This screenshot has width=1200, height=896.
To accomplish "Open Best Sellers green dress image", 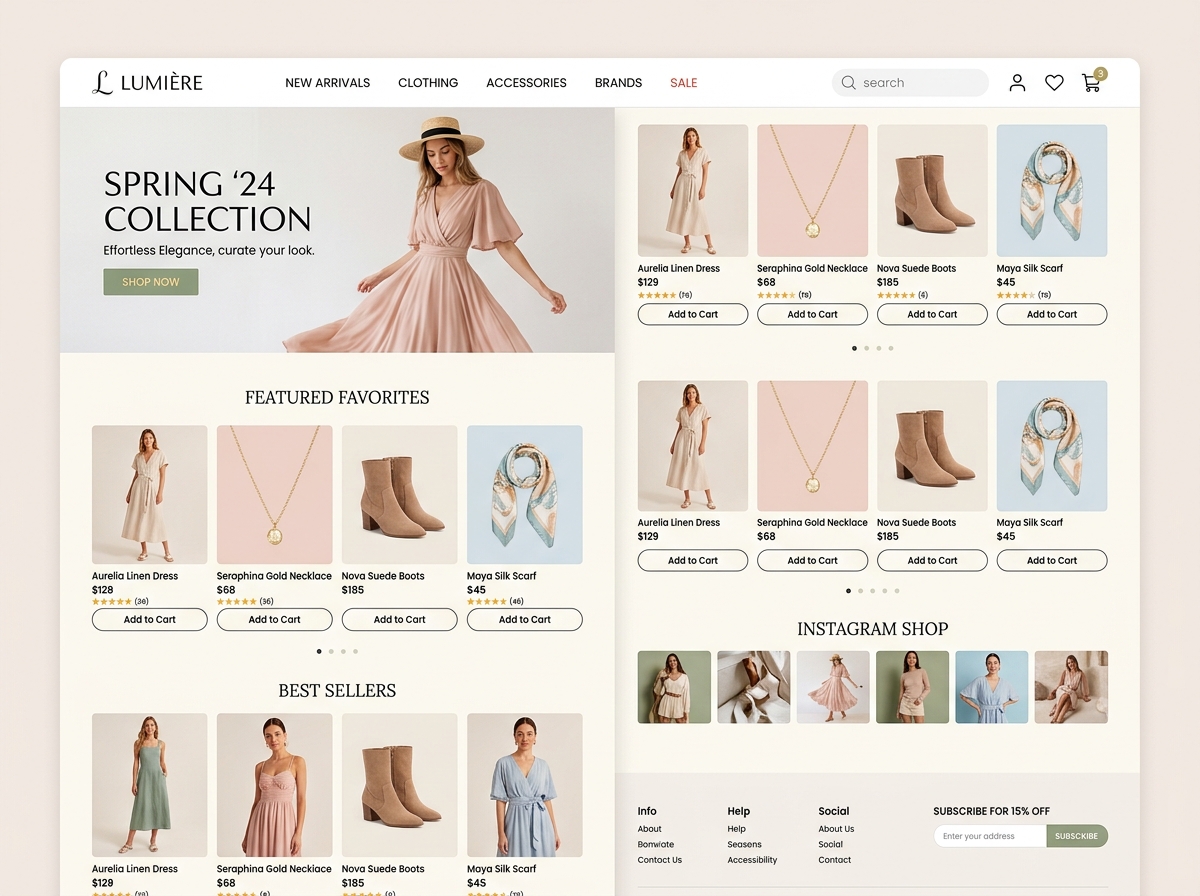I will pos(150,785).
